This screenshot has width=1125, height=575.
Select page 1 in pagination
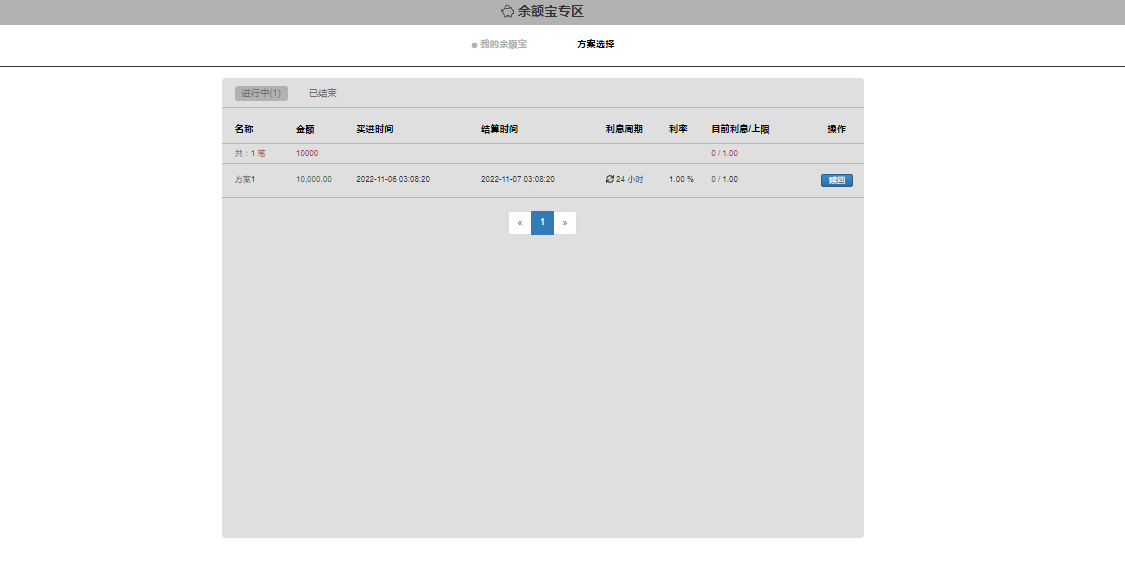542,223
